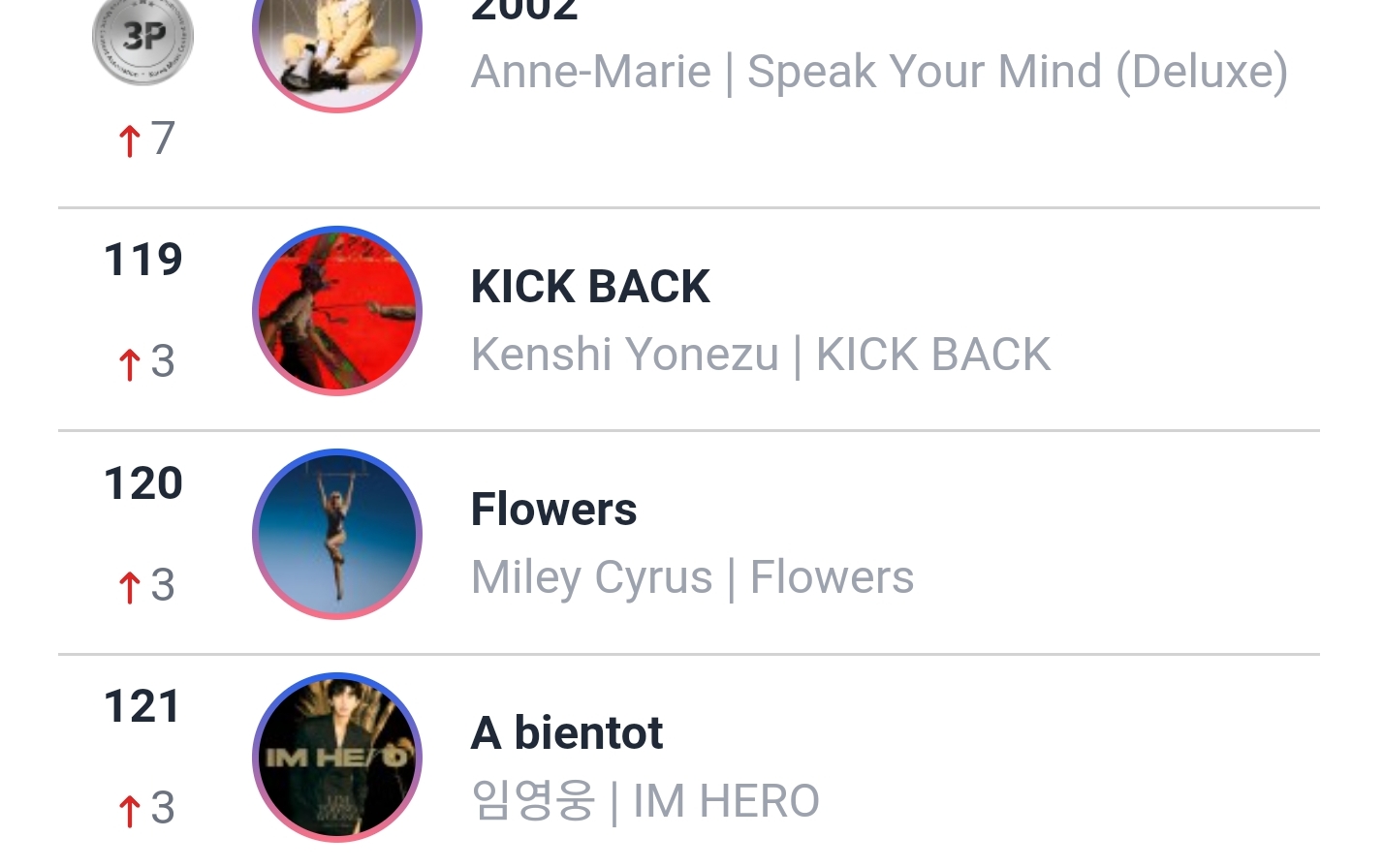Tap the Flowers album cover art
The height and width of the screenshot is (868, 1384).
337,534
